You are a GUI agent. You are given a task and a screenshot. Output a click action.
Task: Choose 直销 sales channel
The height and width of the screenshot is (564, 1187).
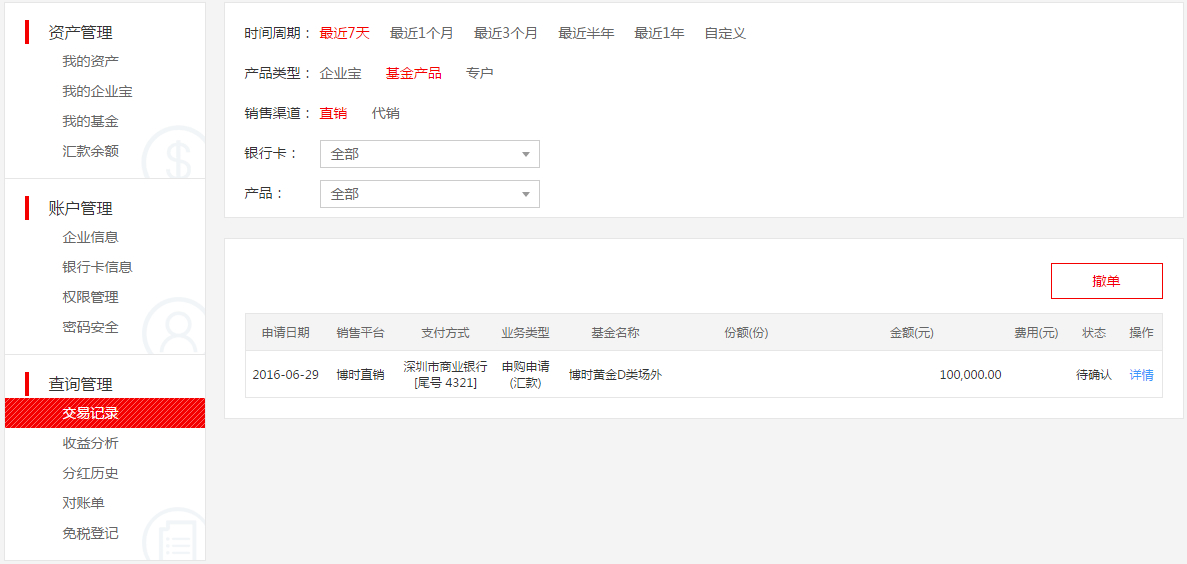[x=333, y=114]
